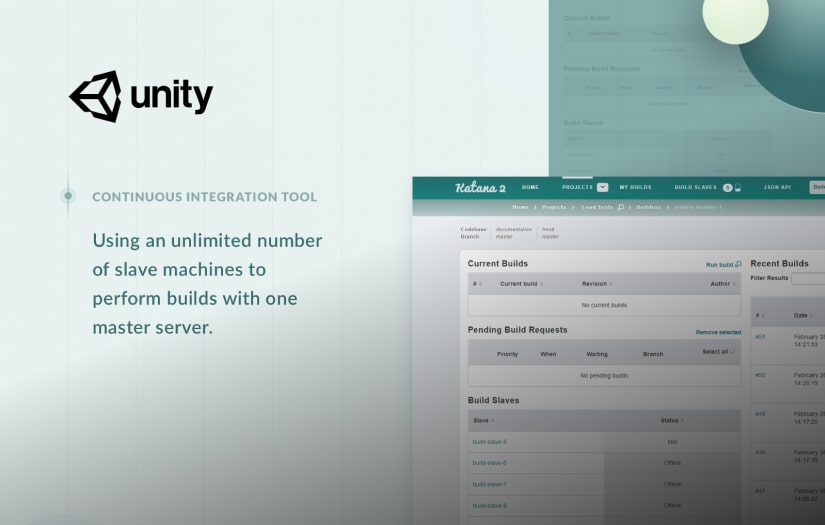Screen dimensions: 825x525
Task: Click the Branch column header
Action: (x=653, y=355)
